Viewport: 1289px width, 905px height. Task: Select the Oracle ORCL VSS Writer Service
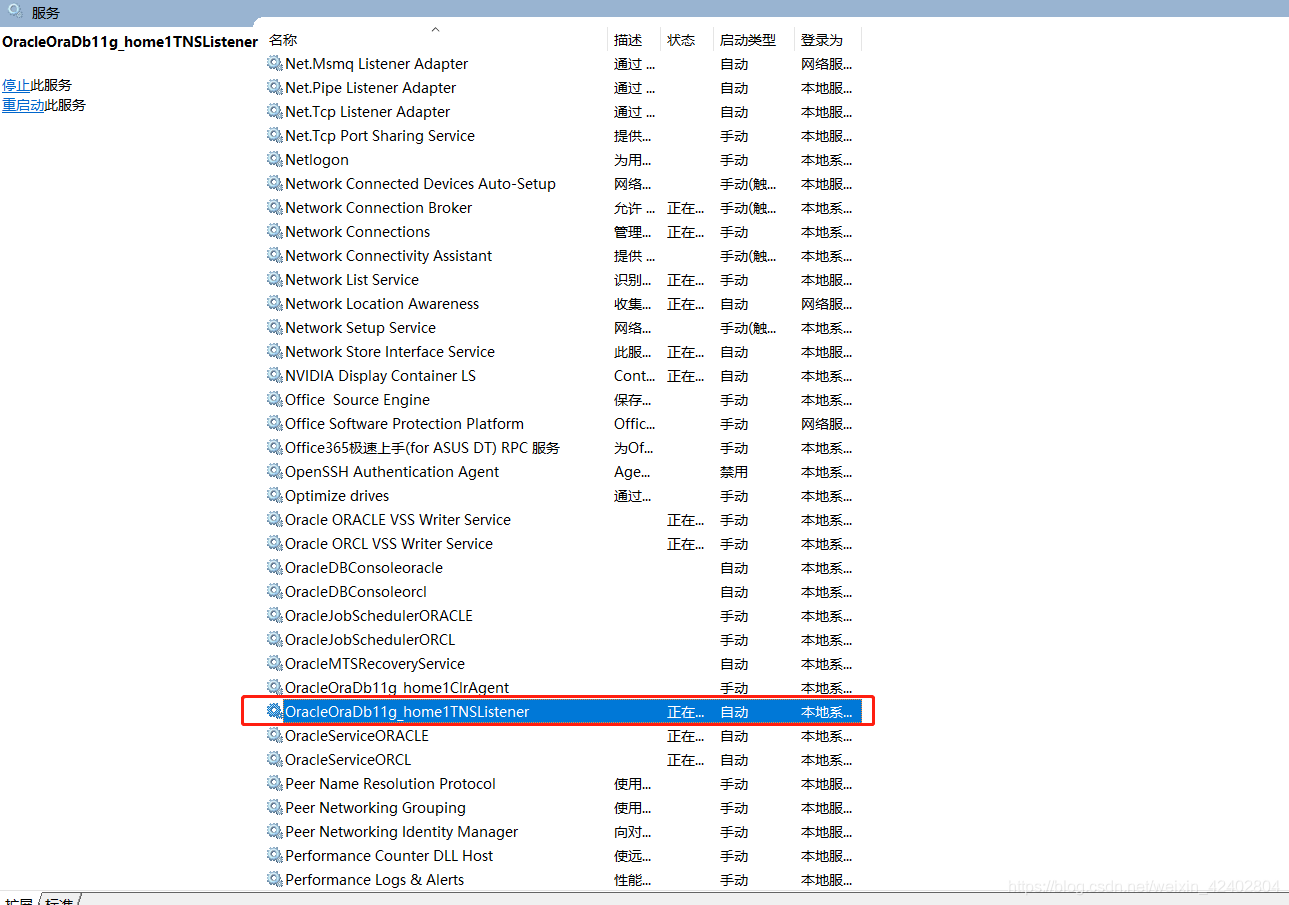[x=389, y=543]
